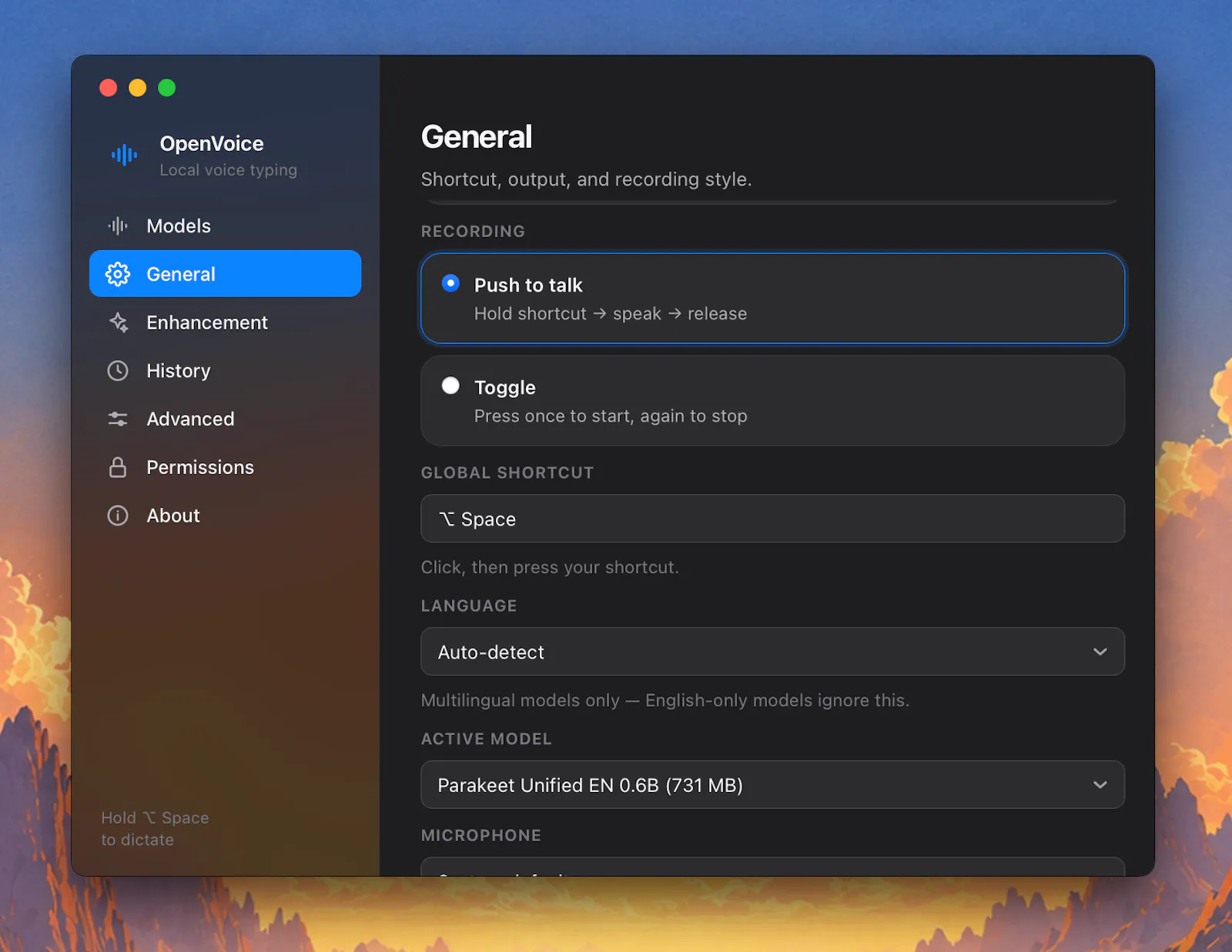The height and width of the screenshot is (952, 1232).
Task: Click the Advanced sliders icon
Action: (118, 419)
